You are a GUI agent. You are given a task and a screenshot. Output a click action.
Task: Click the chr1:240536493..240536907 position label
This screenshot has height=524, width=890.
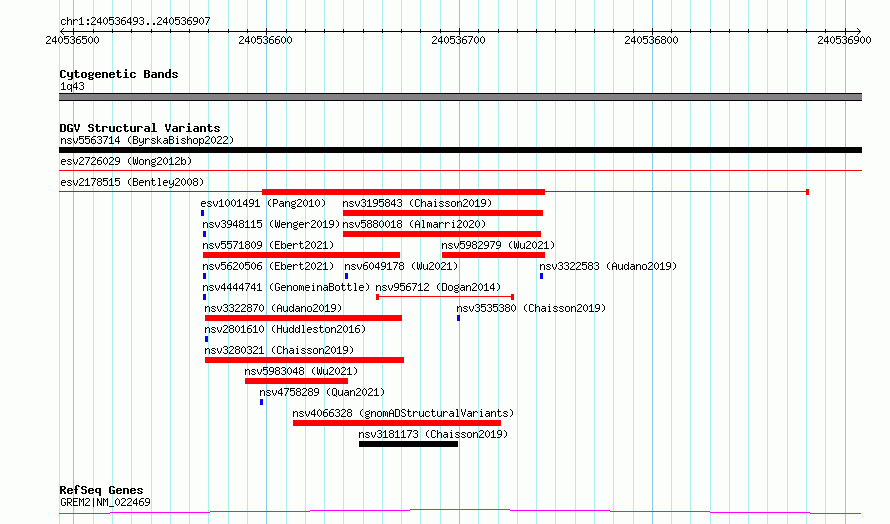coord(135,21)
